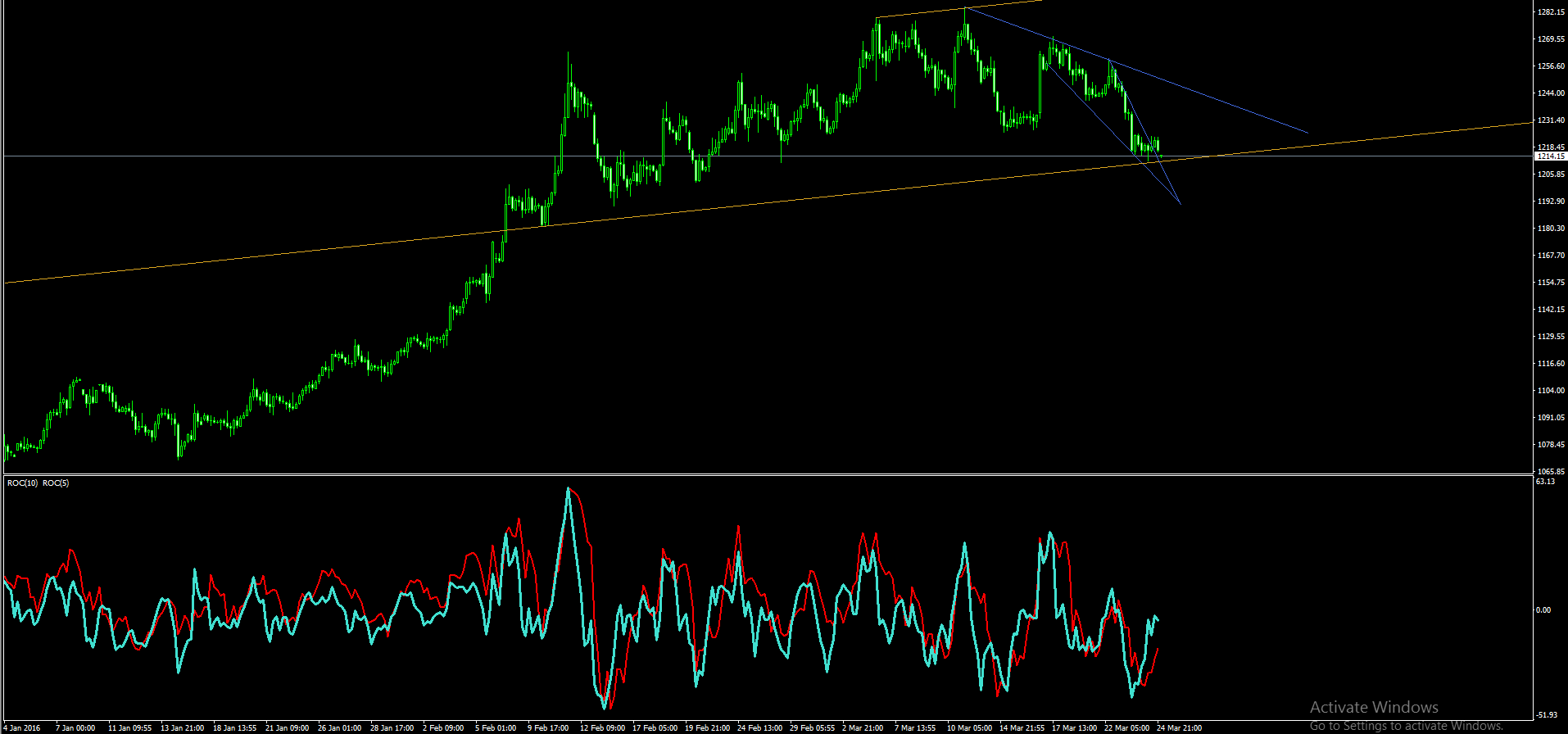Click the 12 Feb 09:00 time label

602,728
